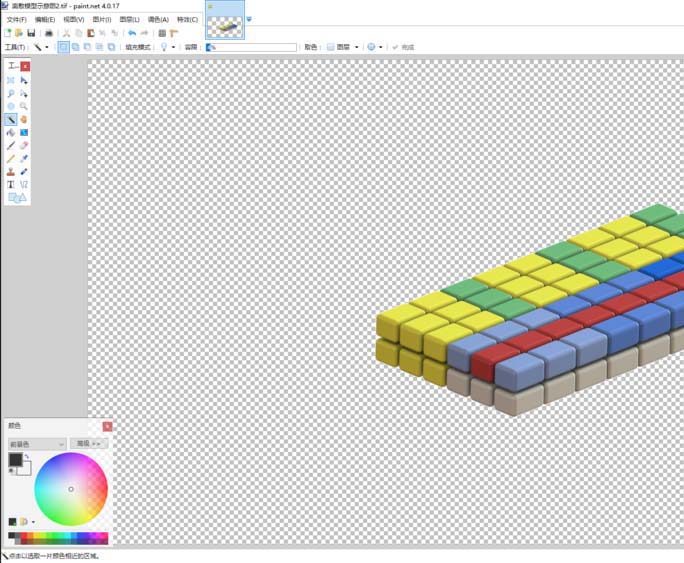Select the dark primary color swatch
Screen dimensions: 684x563
pos(15,460)
